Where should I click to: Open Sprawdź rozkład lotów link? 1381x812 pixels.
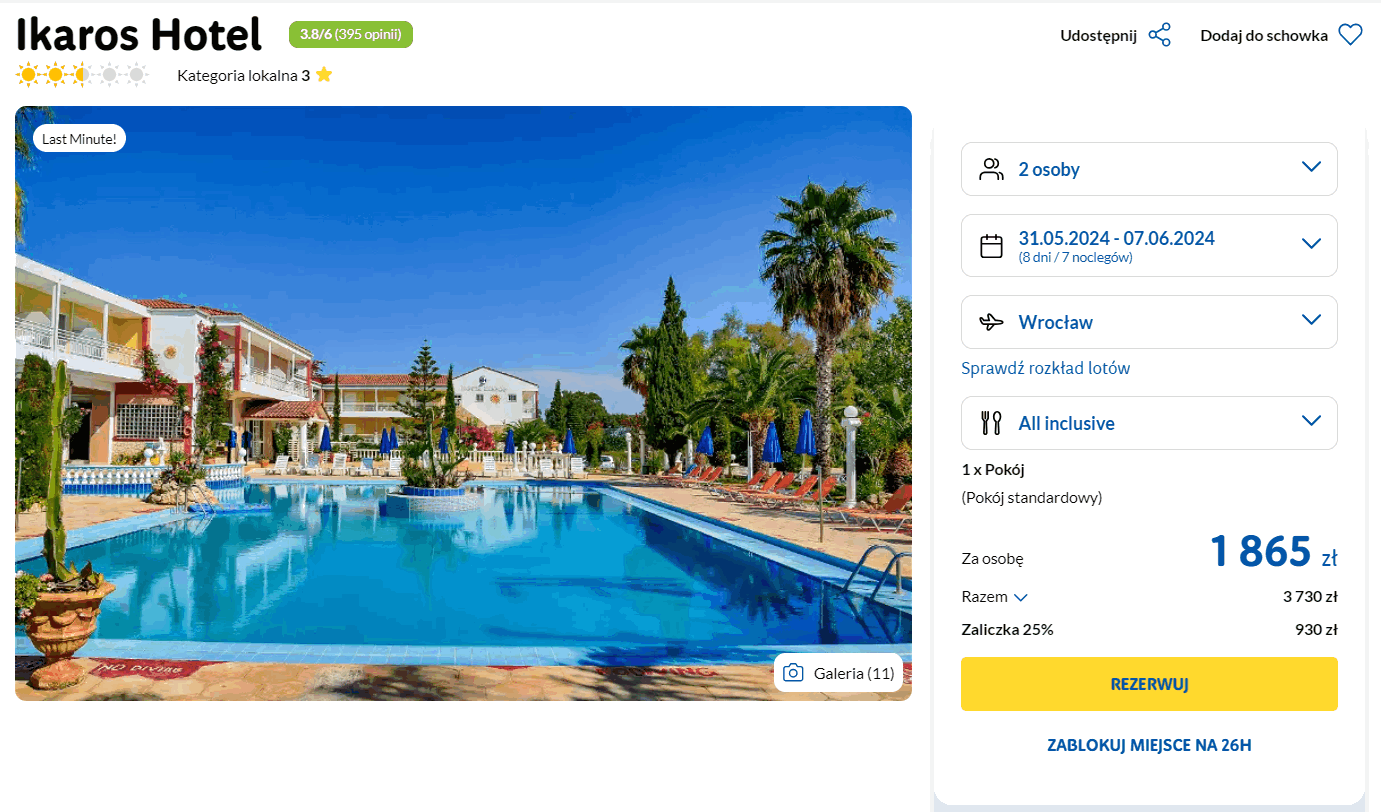(1045, 368)
